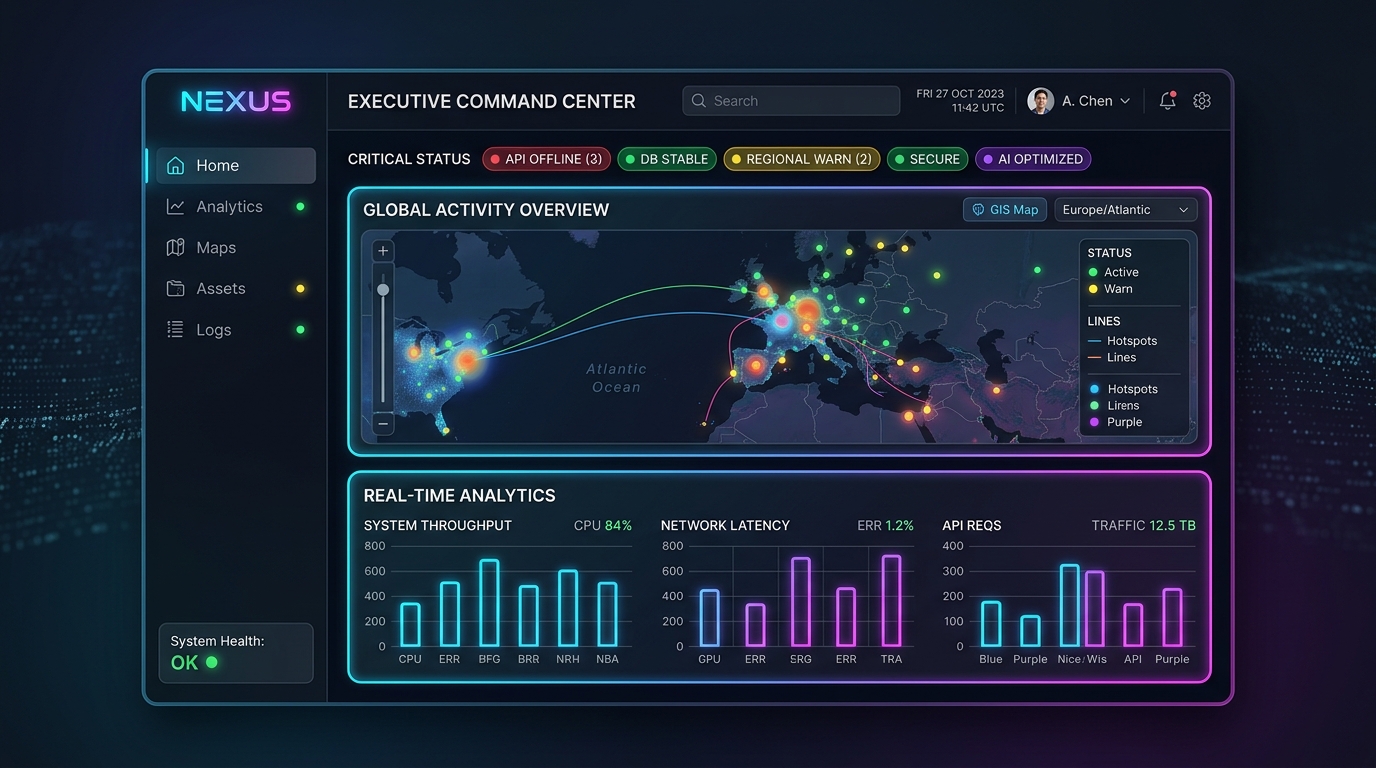Click the NEXUS logo
The width and height of the screenshot is (1376, 768).
click(x=236, y=101)
